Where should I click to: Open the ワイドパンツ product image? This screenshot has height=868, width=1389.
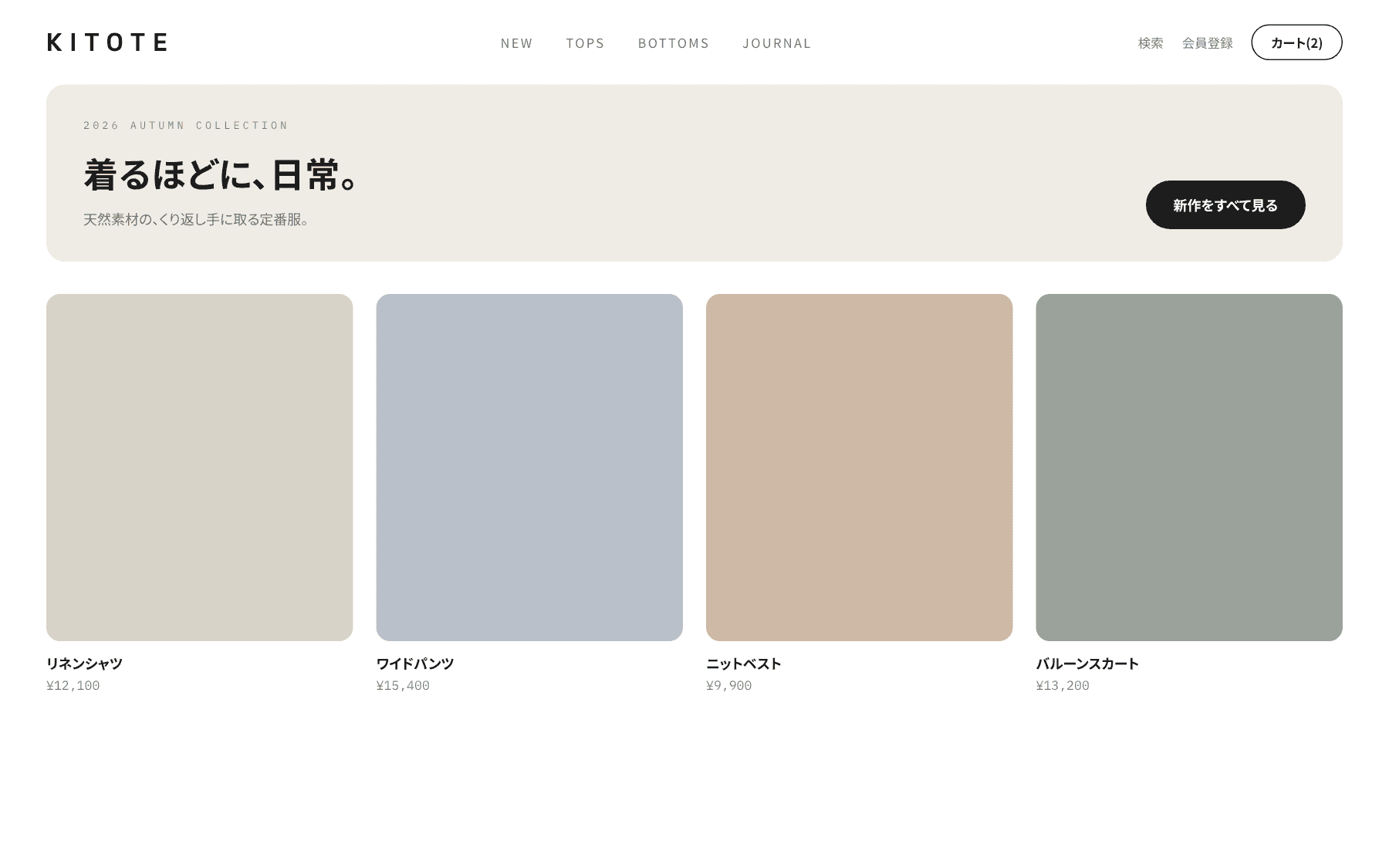click(529, 468)
